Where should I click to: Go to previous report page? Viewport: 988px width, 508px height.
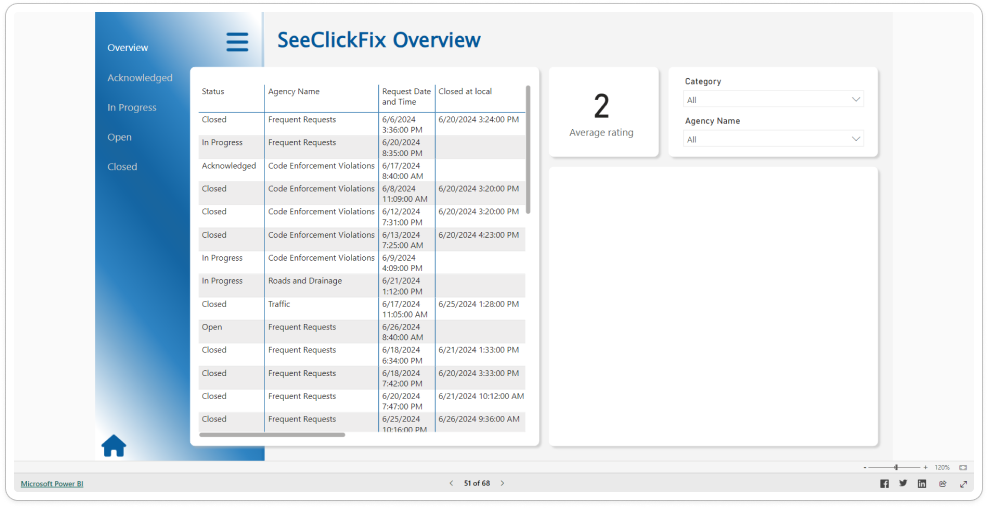pyautogui.click(x=451, y=483)
